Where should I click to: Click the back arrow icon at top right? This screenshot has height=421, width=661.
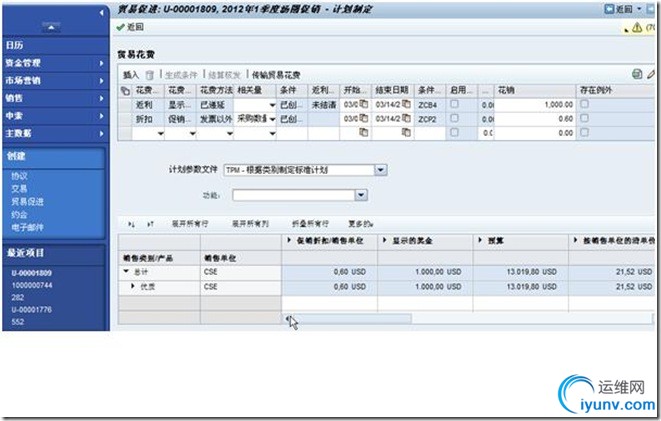[x=609, y=8]
